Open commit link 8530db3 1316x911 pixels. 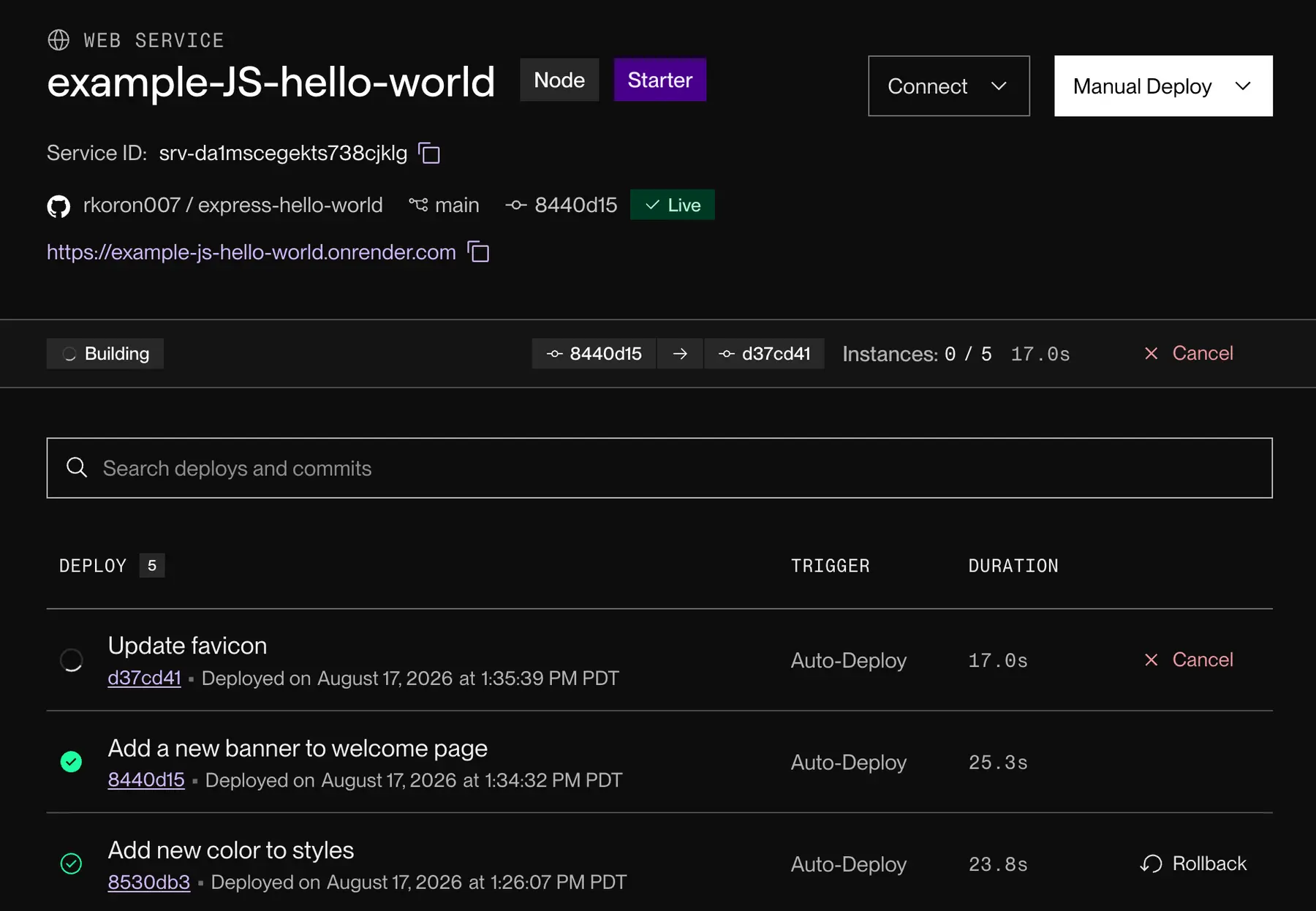tap(149, 882)
